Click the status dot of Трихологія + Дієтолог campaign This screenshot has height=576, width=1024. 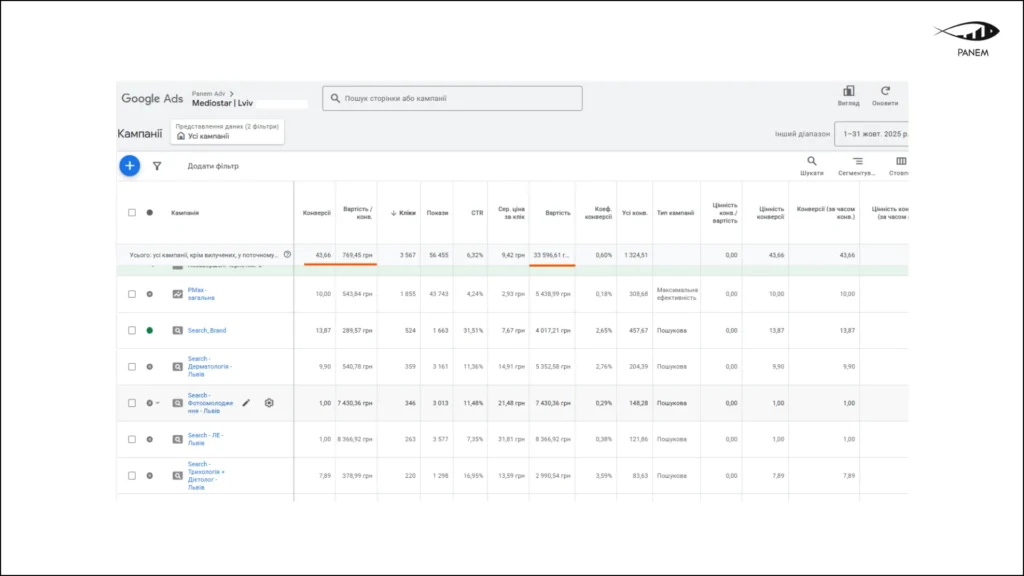[x=150, y=475]
